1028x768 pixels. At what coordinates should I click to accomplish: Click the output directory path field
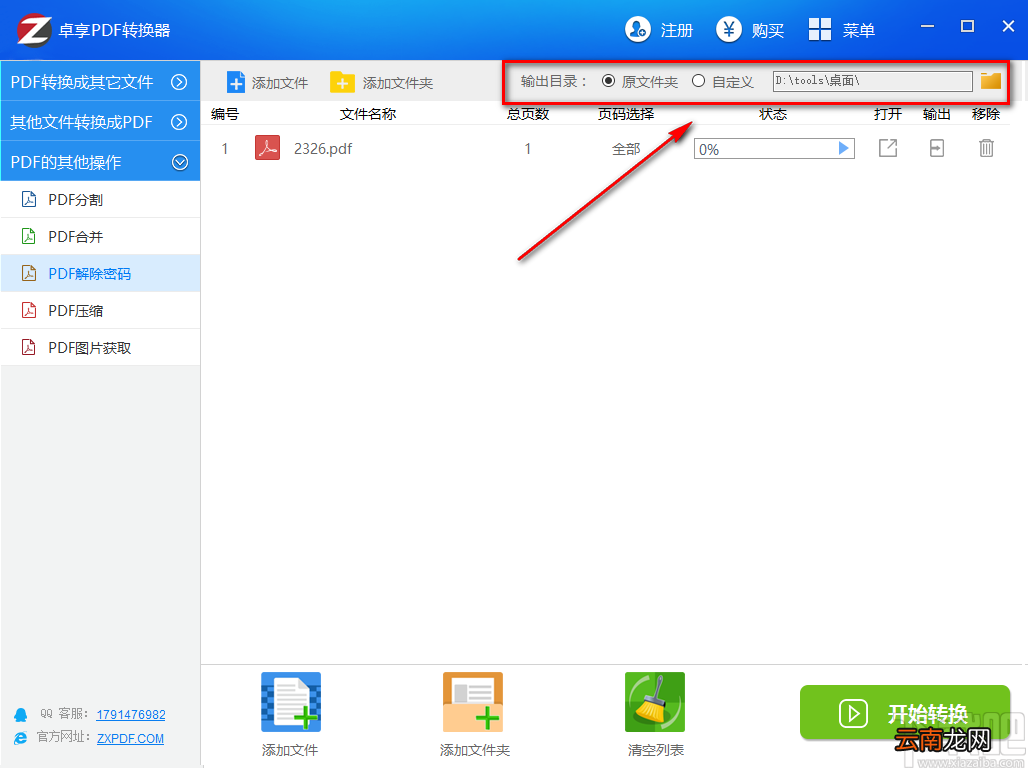coord(872,81)
